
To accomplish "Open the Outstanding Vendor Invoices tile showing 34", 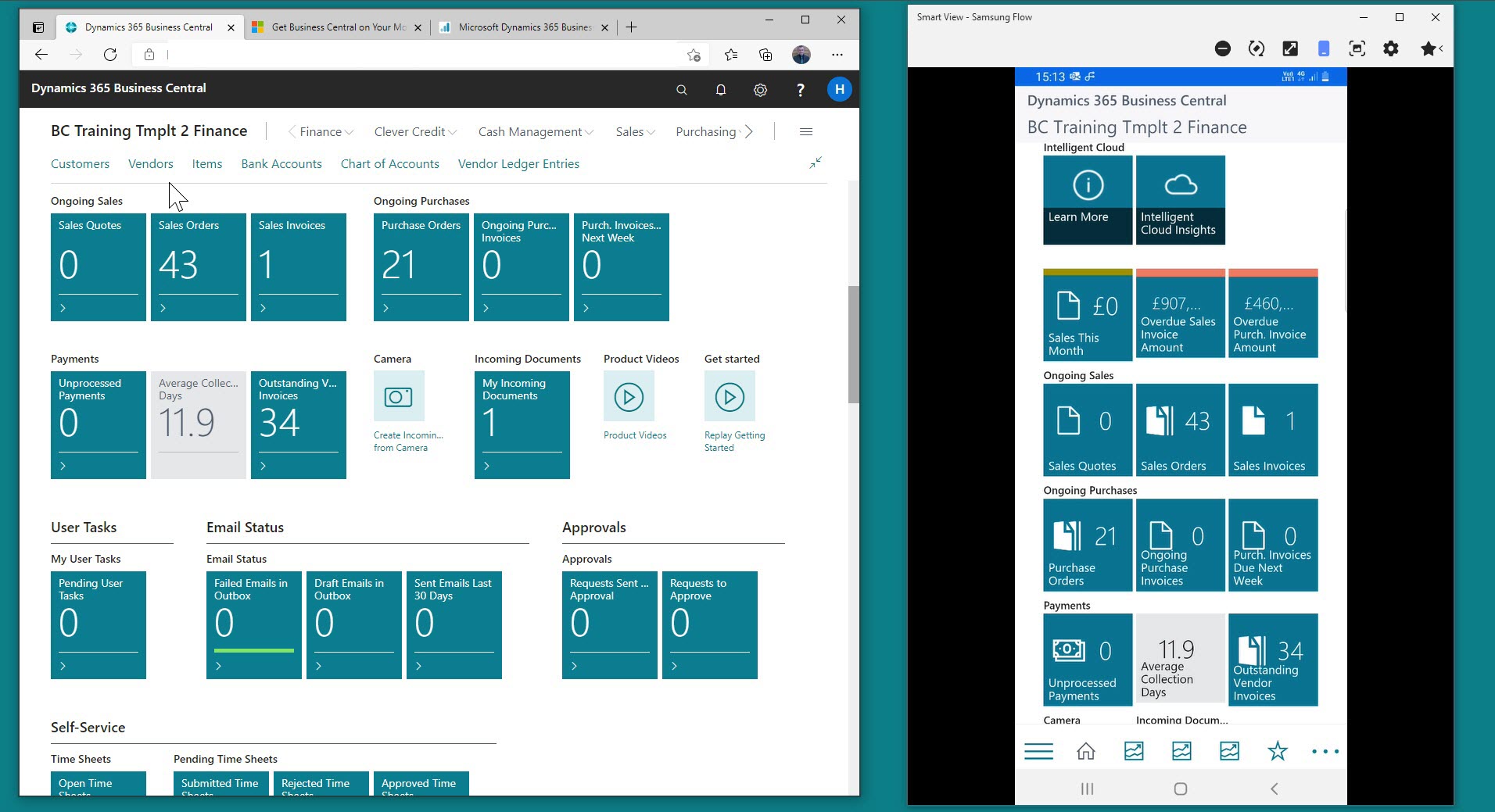I will pos(299,425).
